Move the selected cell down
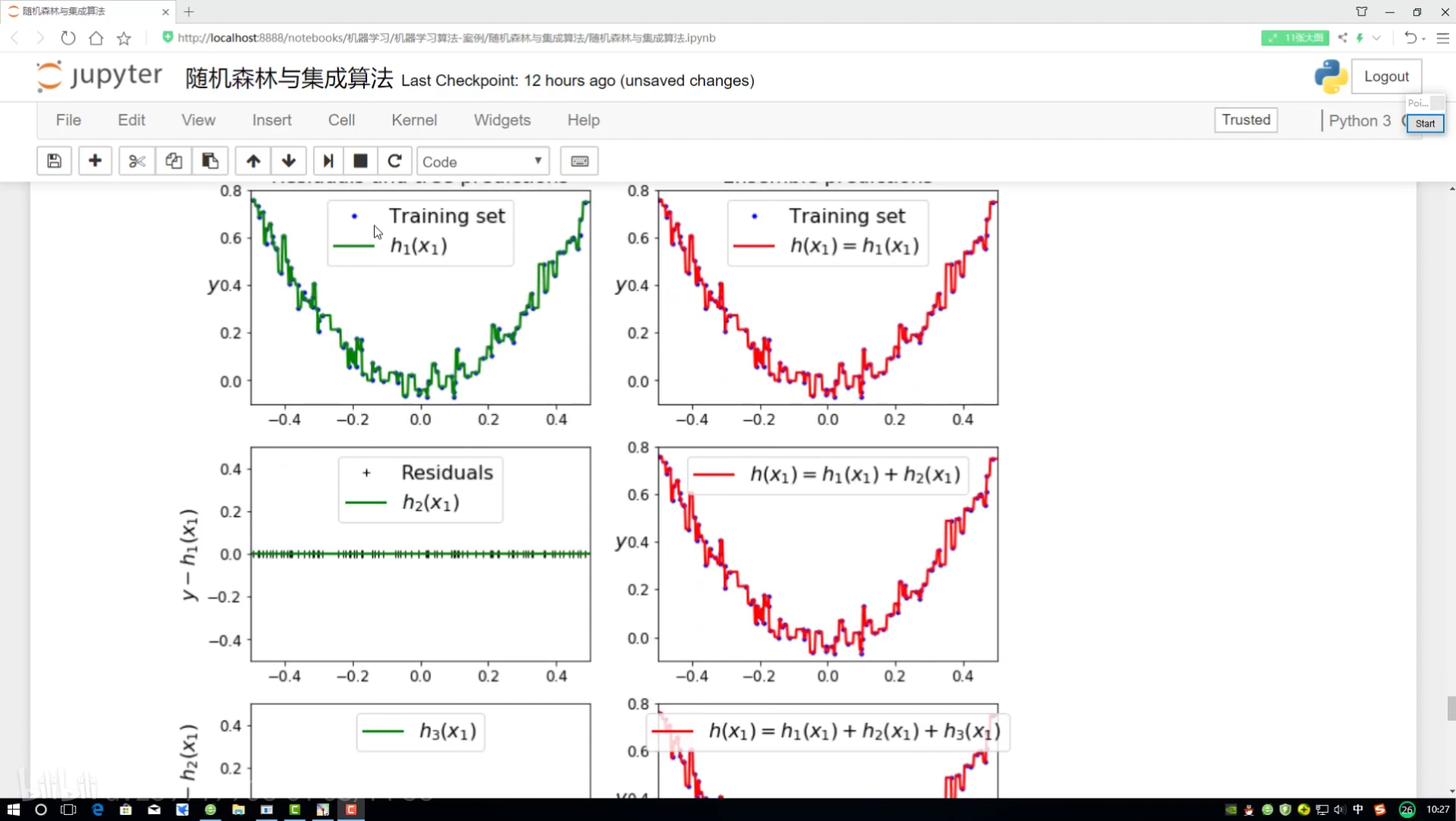This screenshot has width=1456, height=821. click(289, 161)
